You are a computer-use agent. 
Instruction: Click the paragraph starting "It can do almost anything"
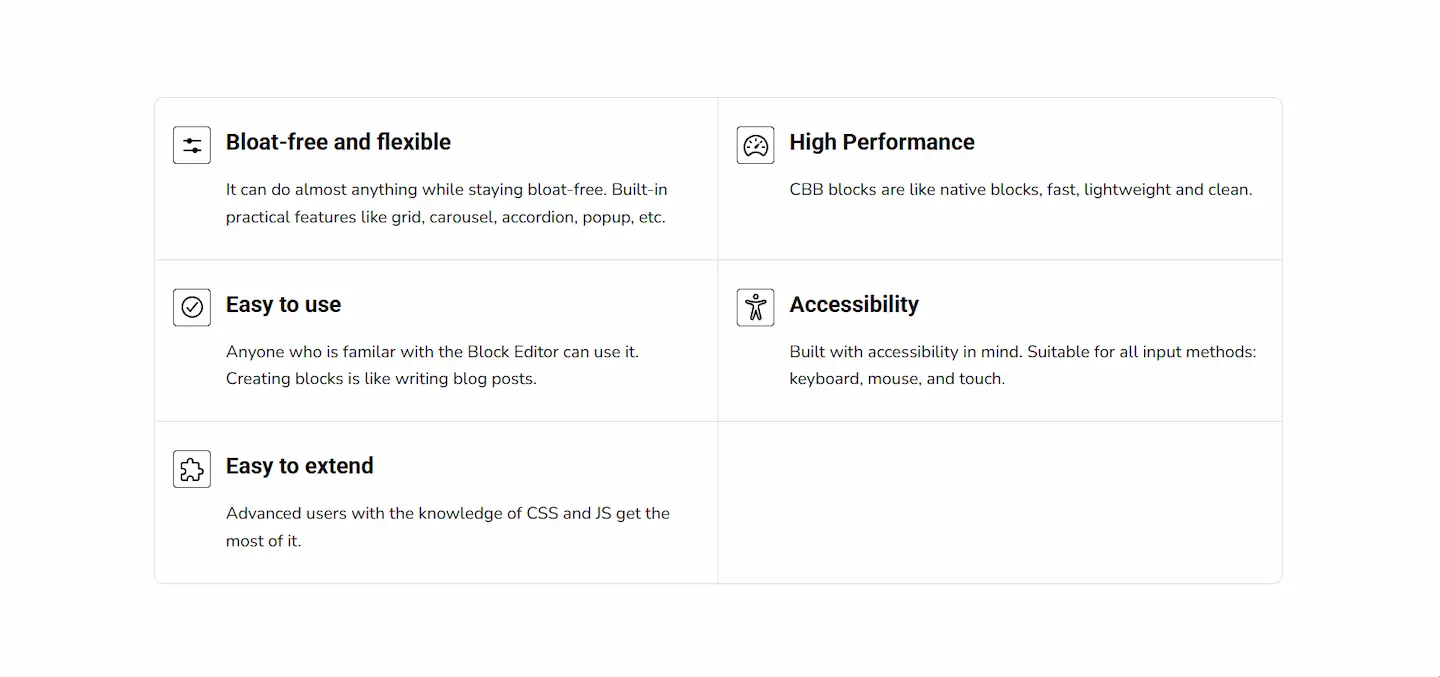pos(446,203)
